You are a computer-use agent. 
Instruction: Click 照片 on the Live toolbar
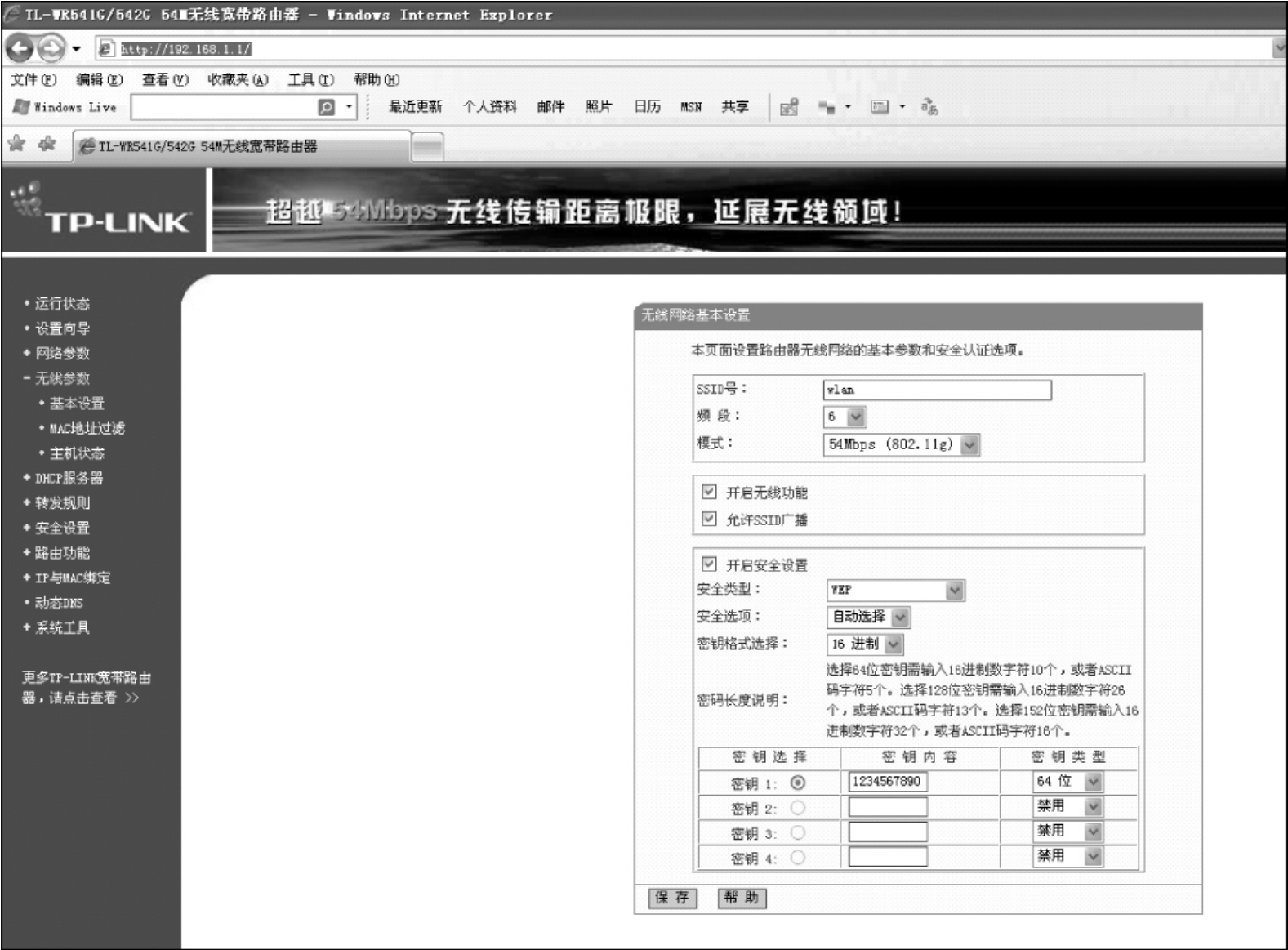599,107
